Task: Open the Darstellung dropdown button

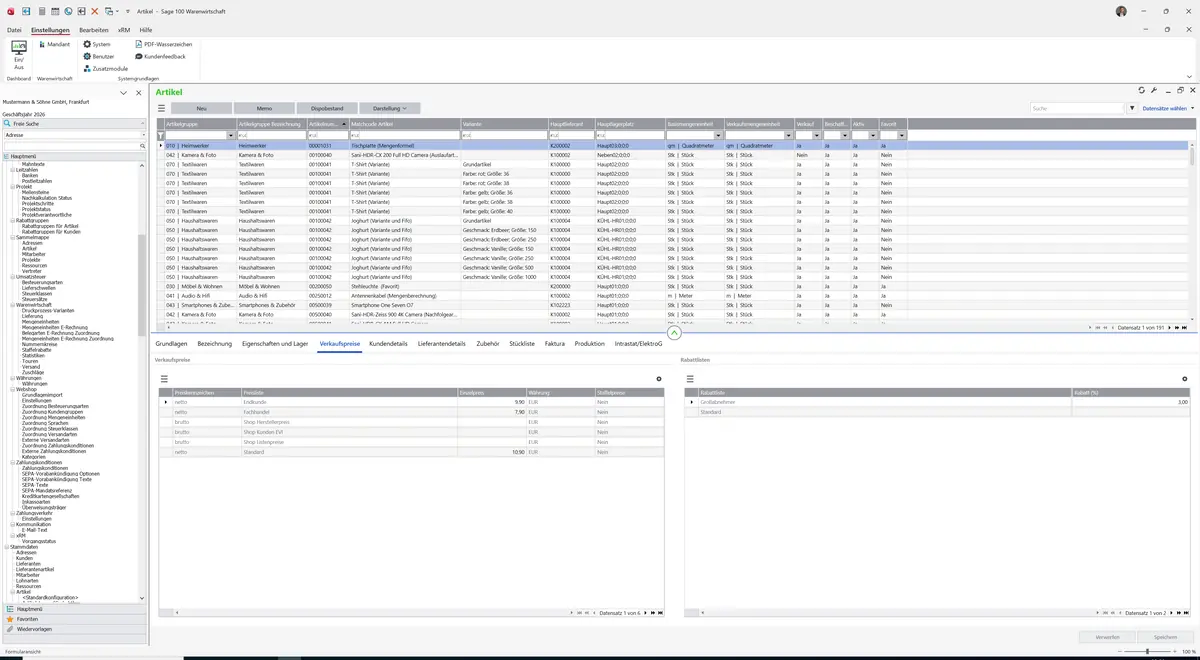Action: (x=390, y=108)
